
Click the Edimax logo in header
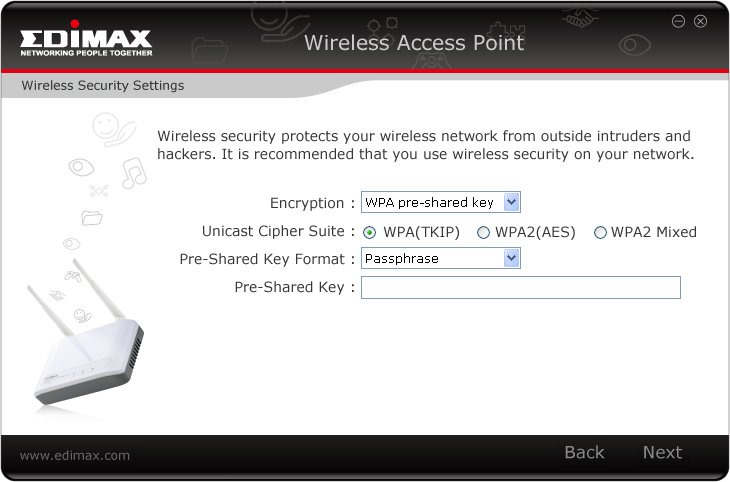click(x=86, y=38)
